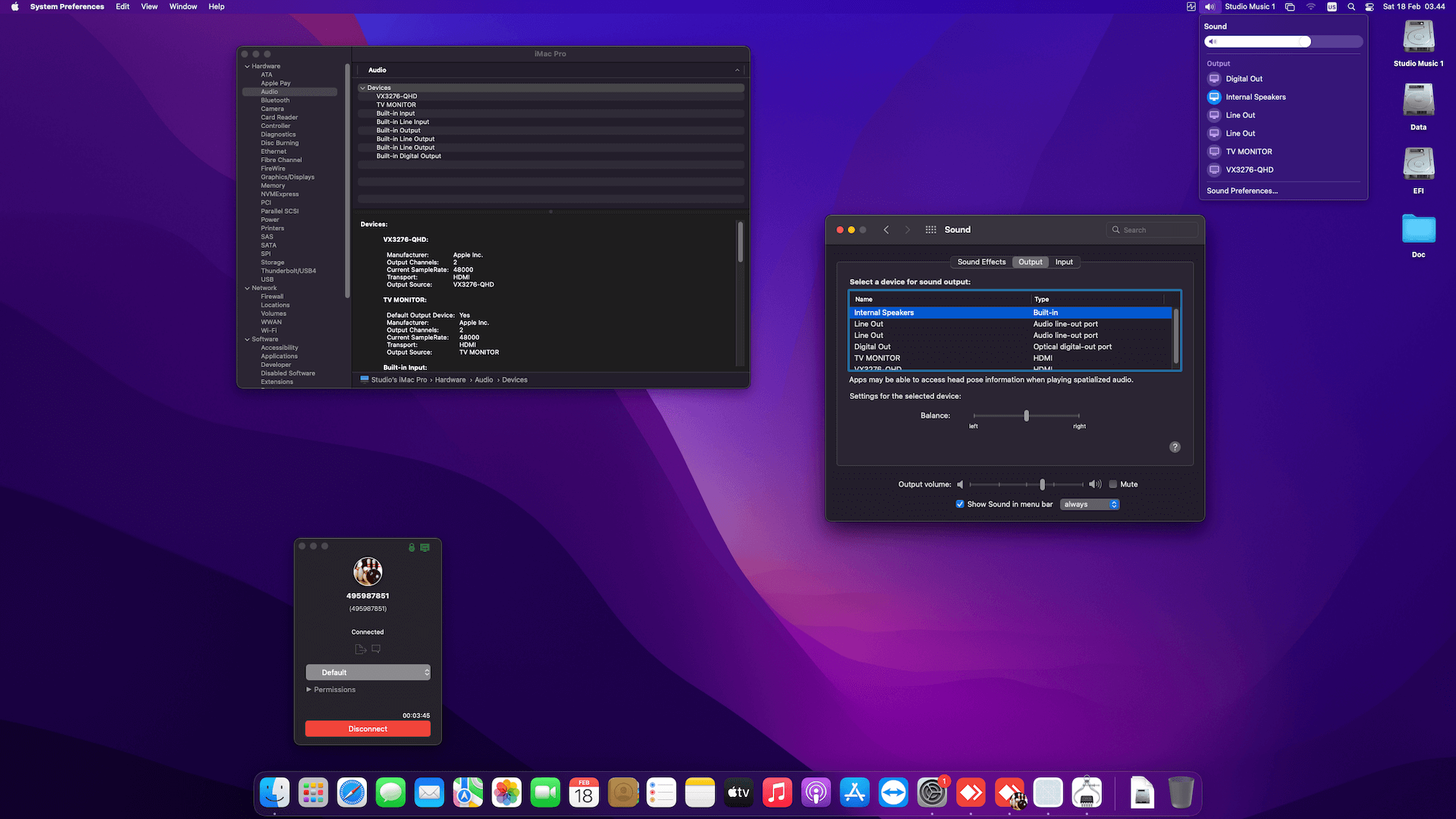Open TeamViewer from the Dock
The image size is (1456, 819).
pos(893,793)
